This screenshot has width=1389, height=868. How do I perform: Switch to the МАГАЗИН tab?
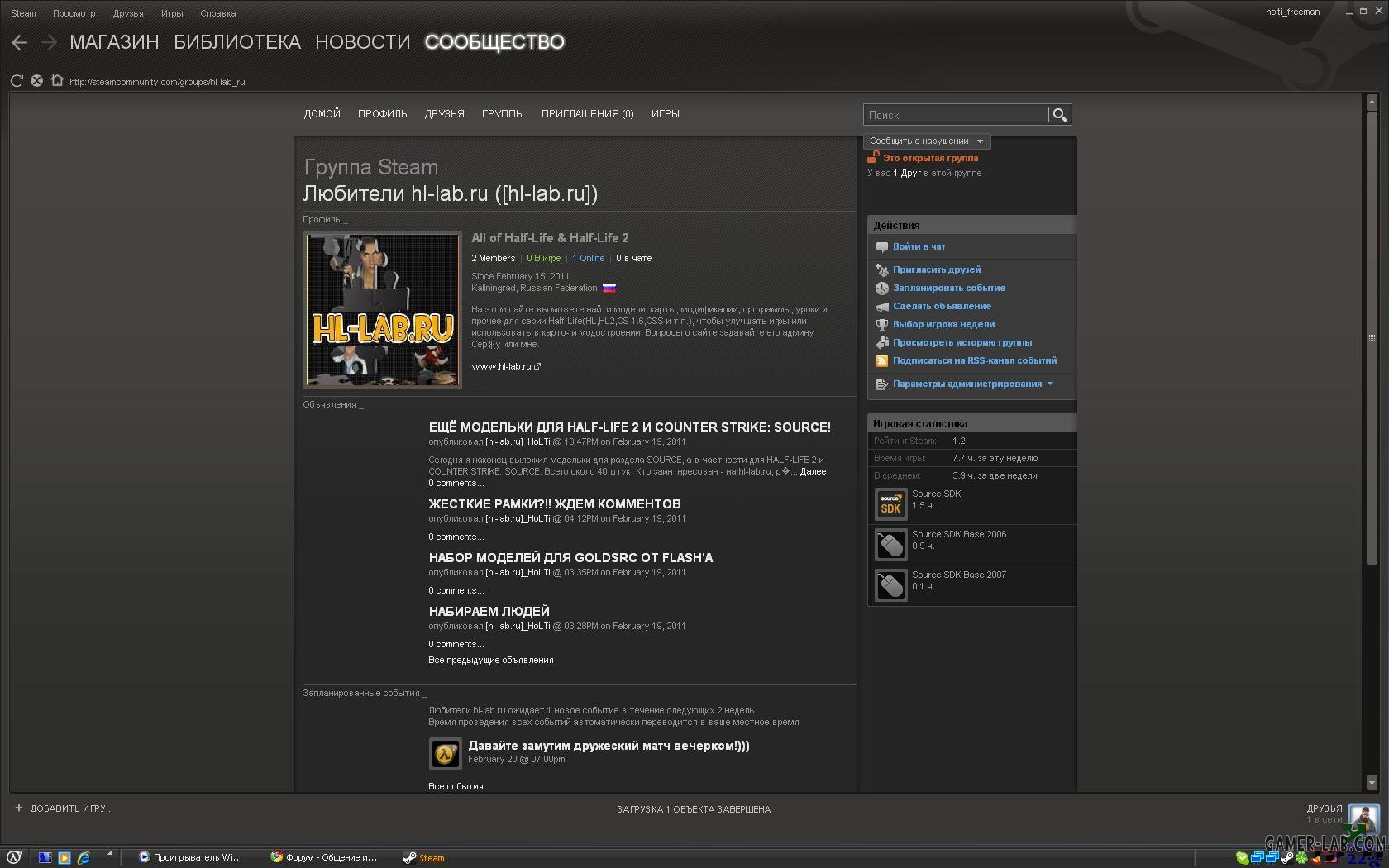point(114,42)
